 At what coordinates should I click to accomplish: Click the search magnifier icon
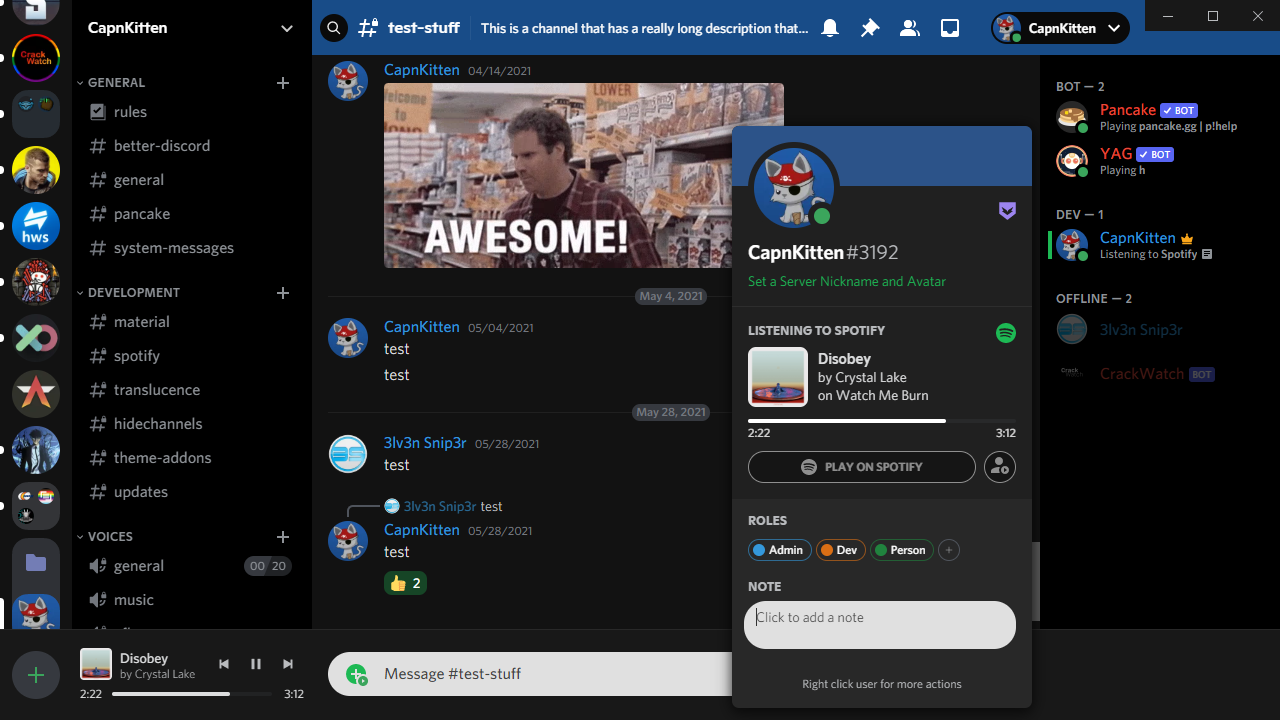pyautogui.click(x=334, y=28)
